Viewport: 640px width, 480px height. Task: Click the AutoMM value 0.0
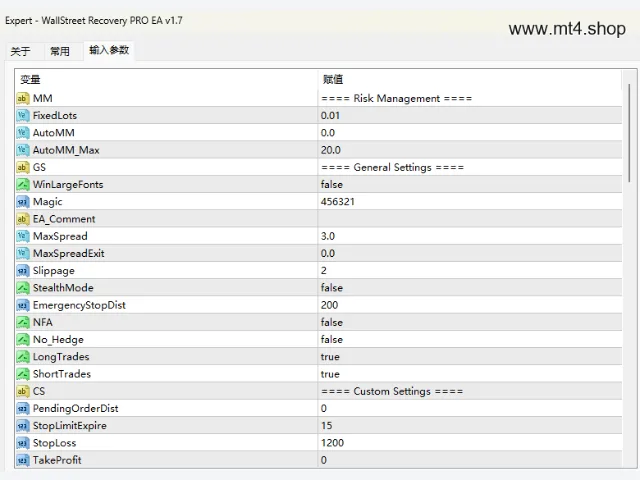coord(328,133)
